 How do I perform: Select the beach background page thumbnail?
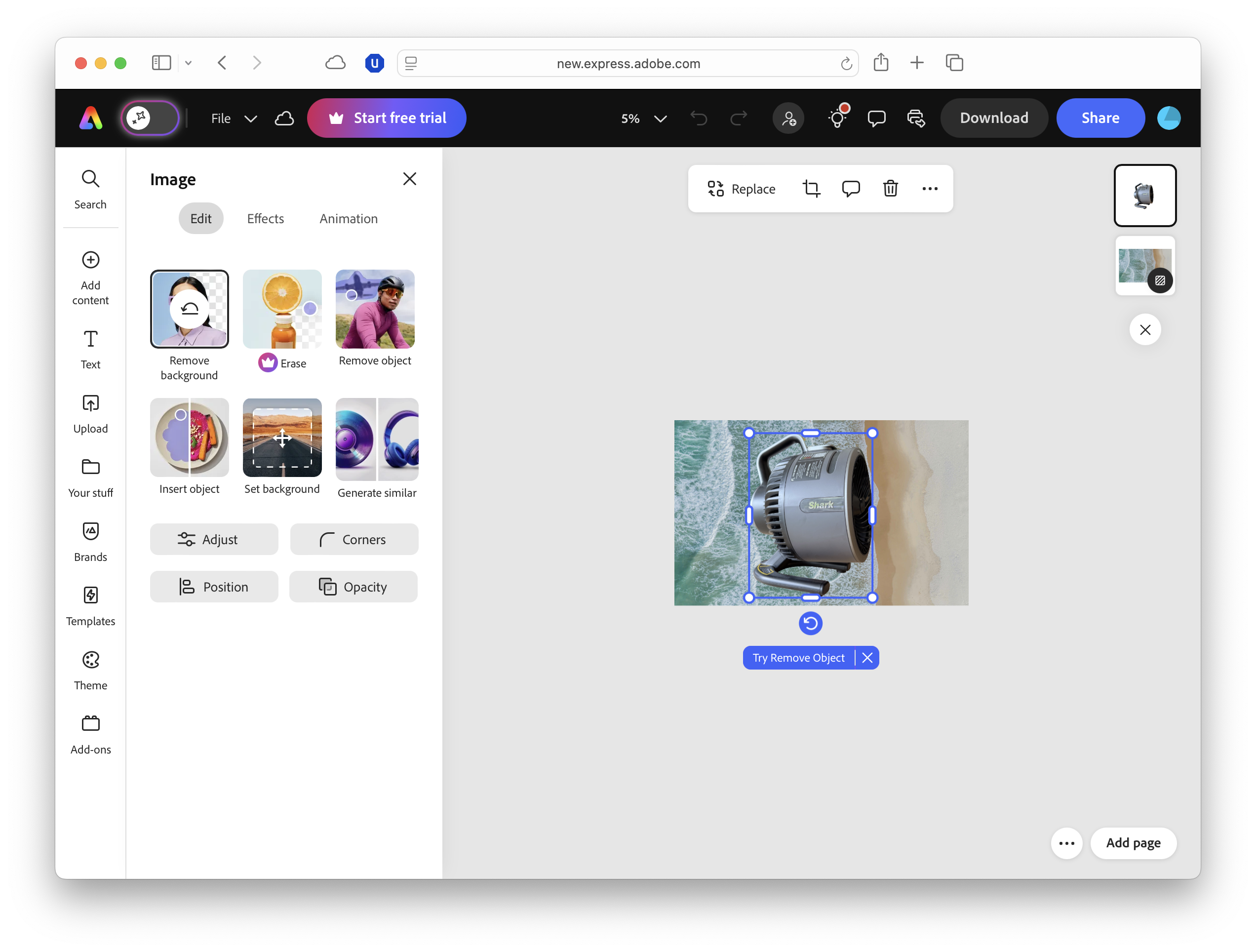click(1145, 265)
